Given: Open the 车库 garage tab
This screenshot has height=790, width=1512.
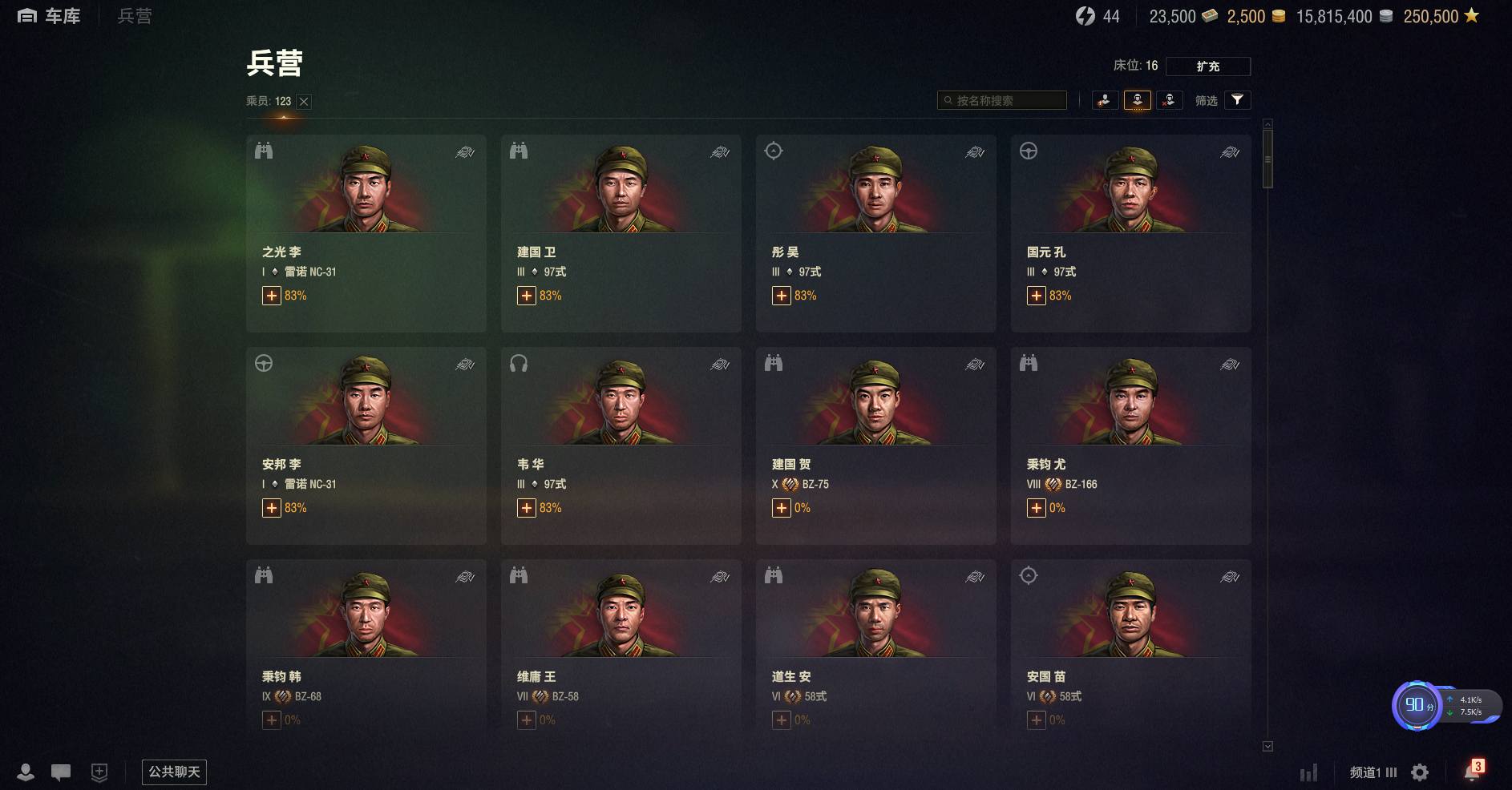Looking at the screenshot, I should click(x=49, y=16).
